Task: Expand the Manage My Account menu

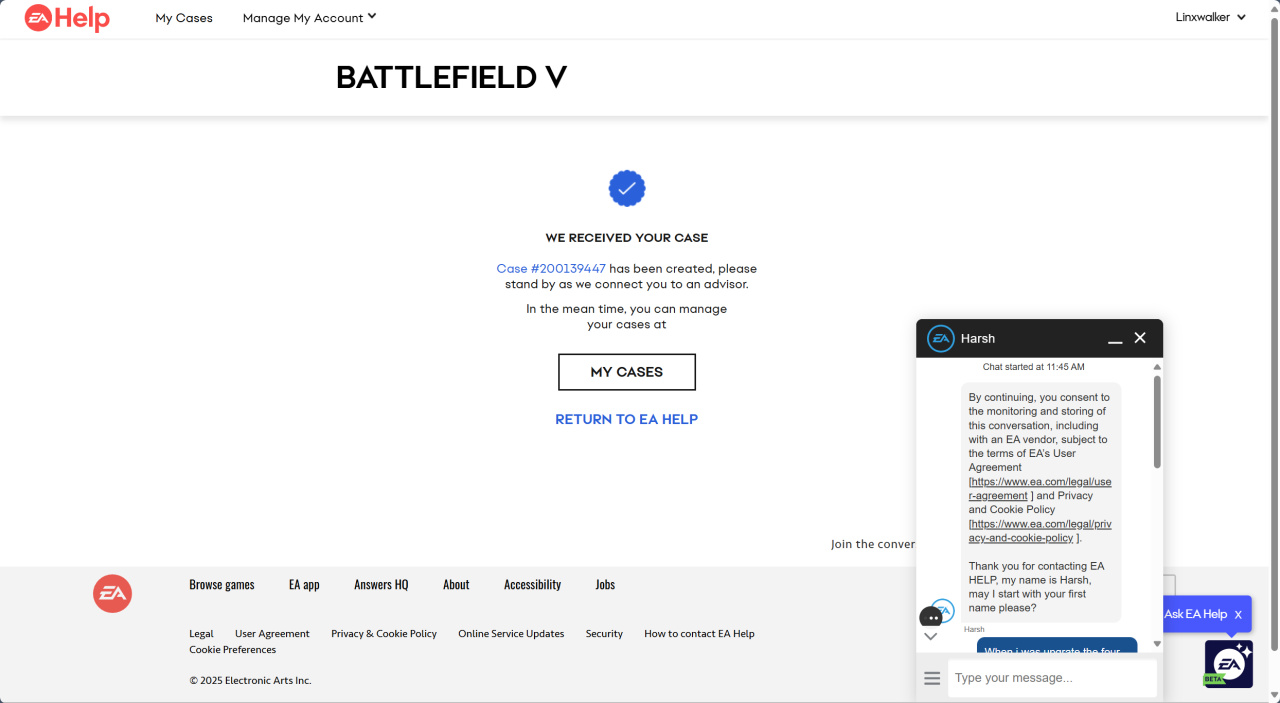Action: (309, 18)
